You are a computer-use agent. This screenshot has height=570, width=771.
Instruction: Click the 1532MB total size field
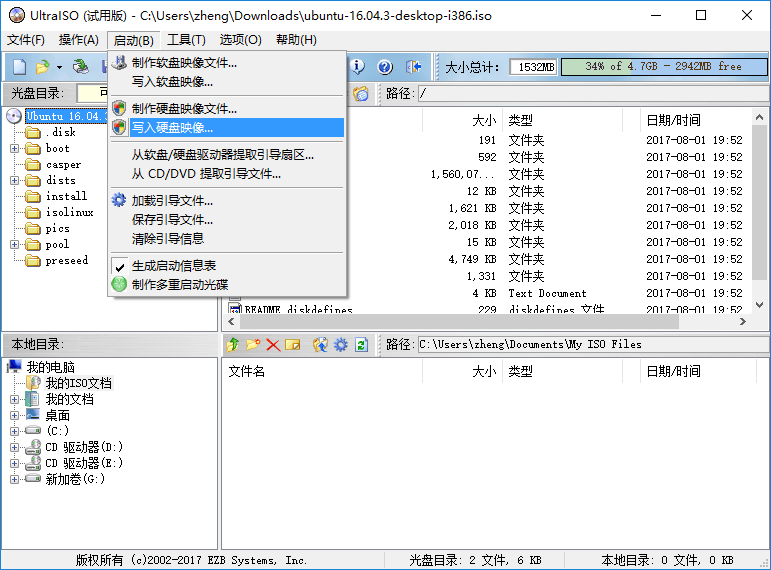click(x=534, y=66)
